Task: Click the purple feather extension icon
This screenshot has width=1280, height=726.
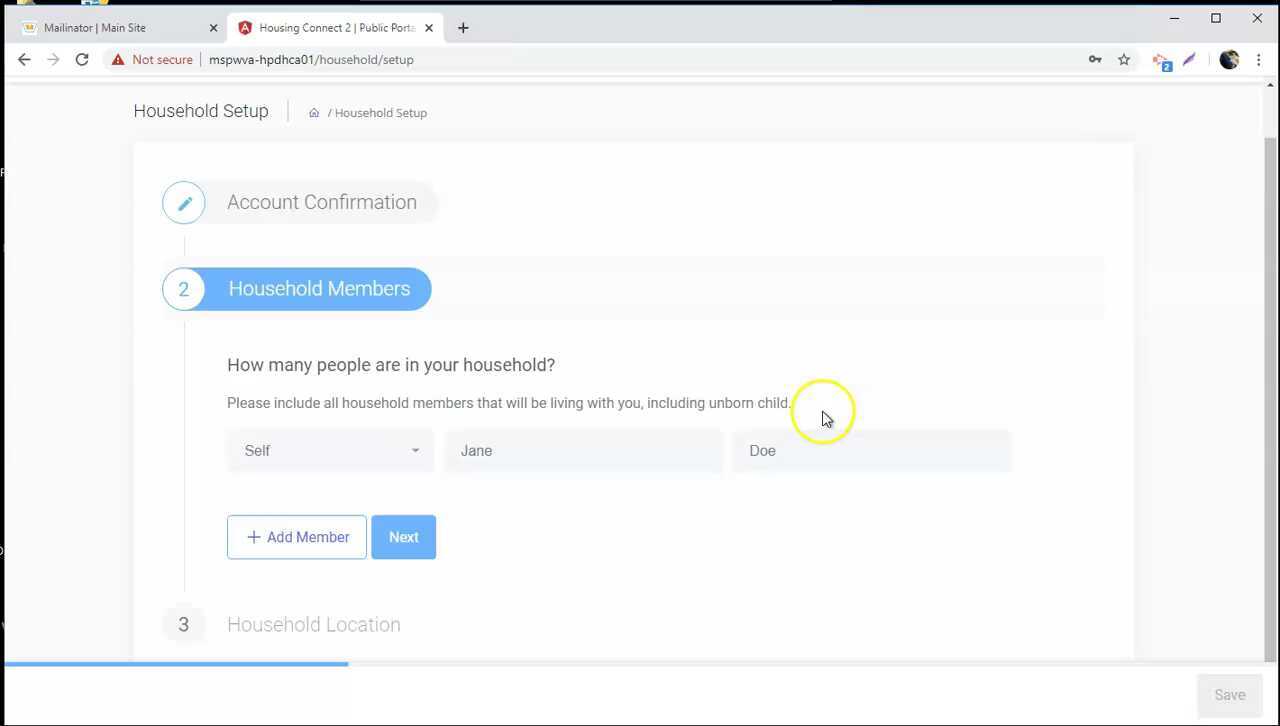Action: [1189, 59]
